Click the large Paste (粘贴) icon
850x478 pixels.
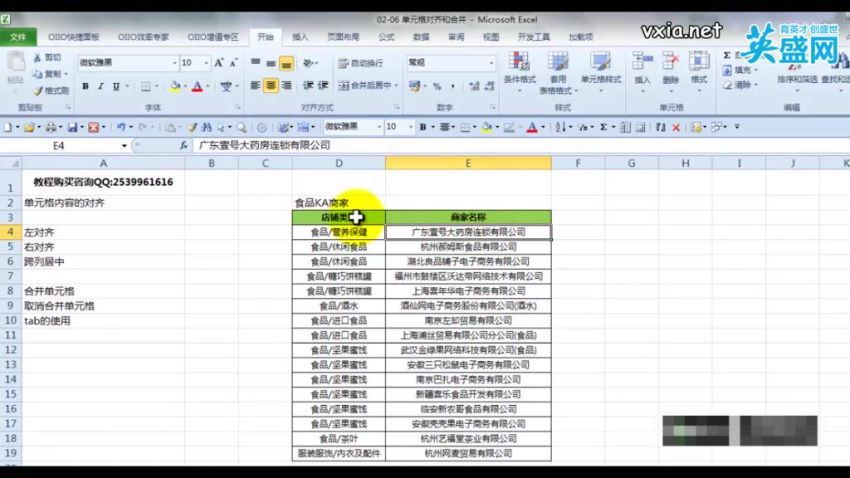tap(16, 62)
